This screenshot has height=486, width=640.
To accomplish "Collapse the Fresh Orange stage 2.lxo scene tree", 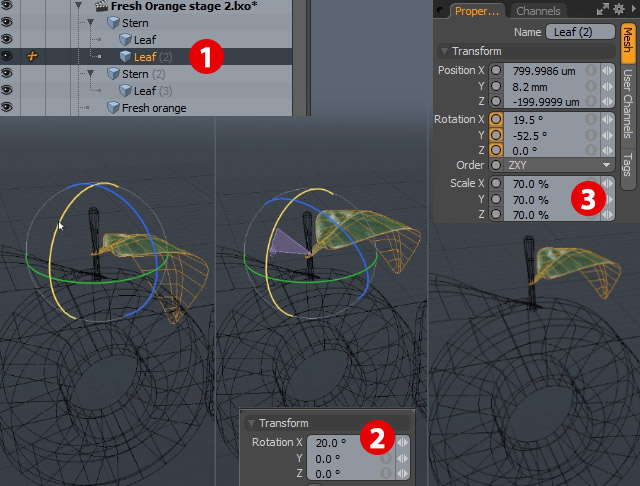I will [78, 5].
